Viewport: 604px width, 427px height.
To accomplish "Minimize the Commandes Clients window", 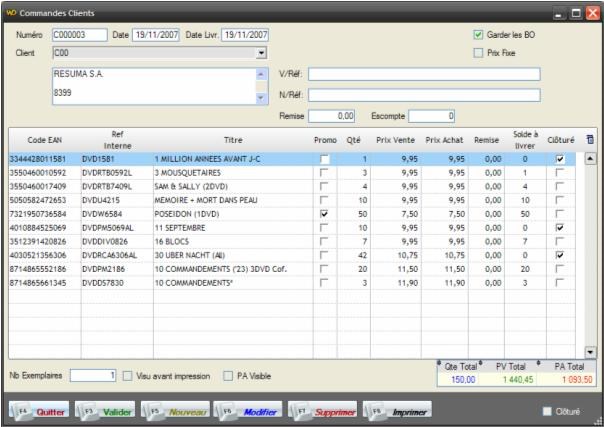I will pyautogui.click(x=560, y=13).
